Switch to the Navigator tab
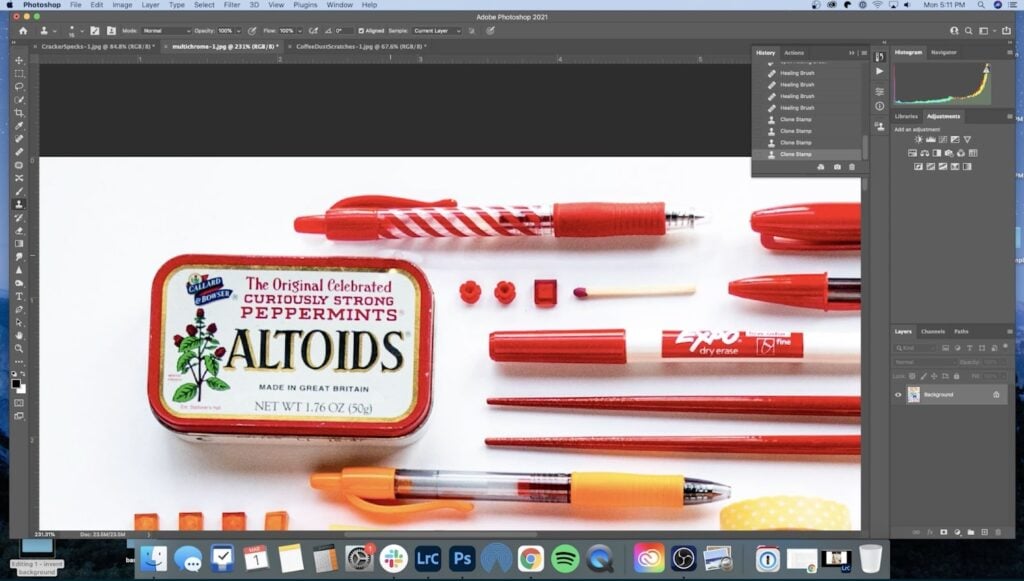The width and height of the screenshot is (1024, 581). 944,52
